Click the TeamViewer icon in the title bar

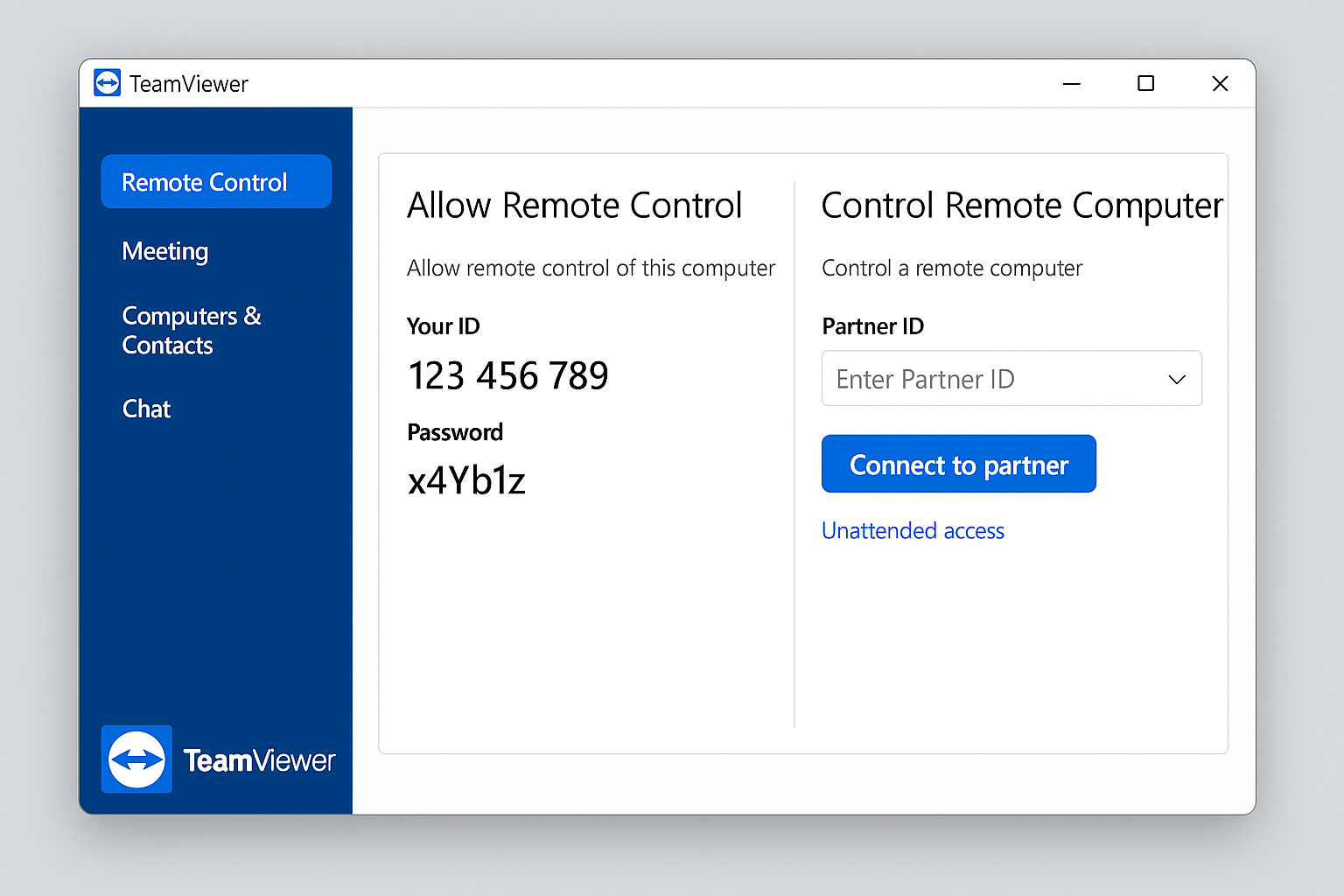[x=107, y=83]
